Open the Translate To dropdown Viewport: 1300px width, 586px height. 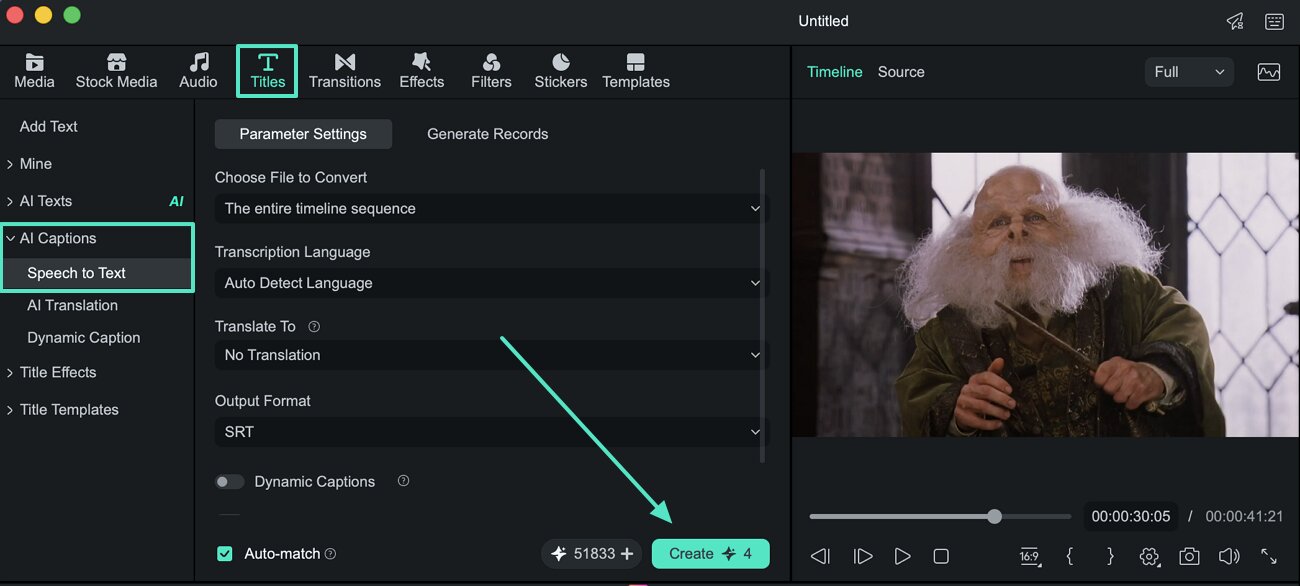(x=491, y=355)
